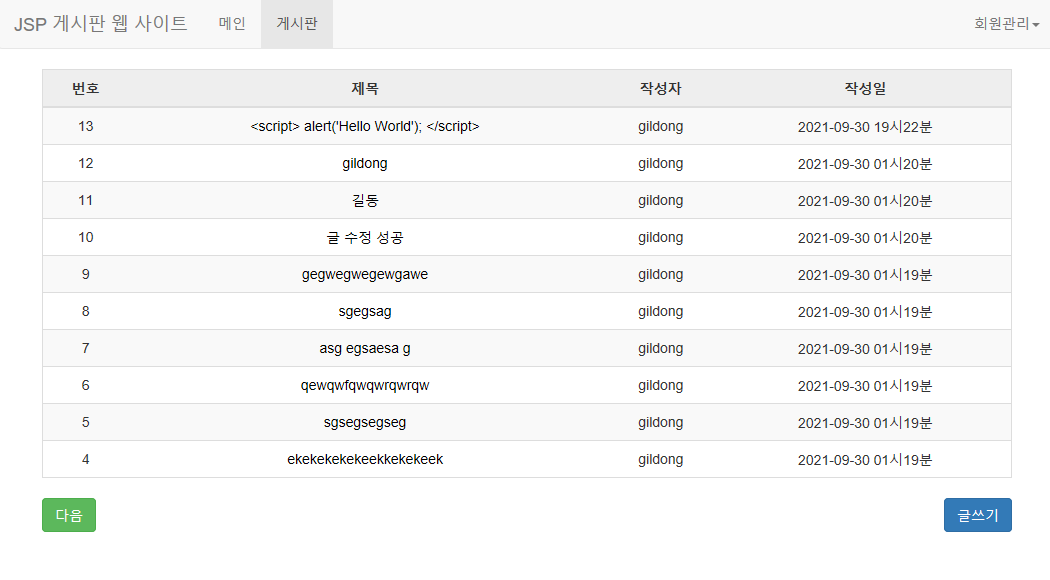
Task: Select post number 12 cell
Action: (x=86, y=163)
